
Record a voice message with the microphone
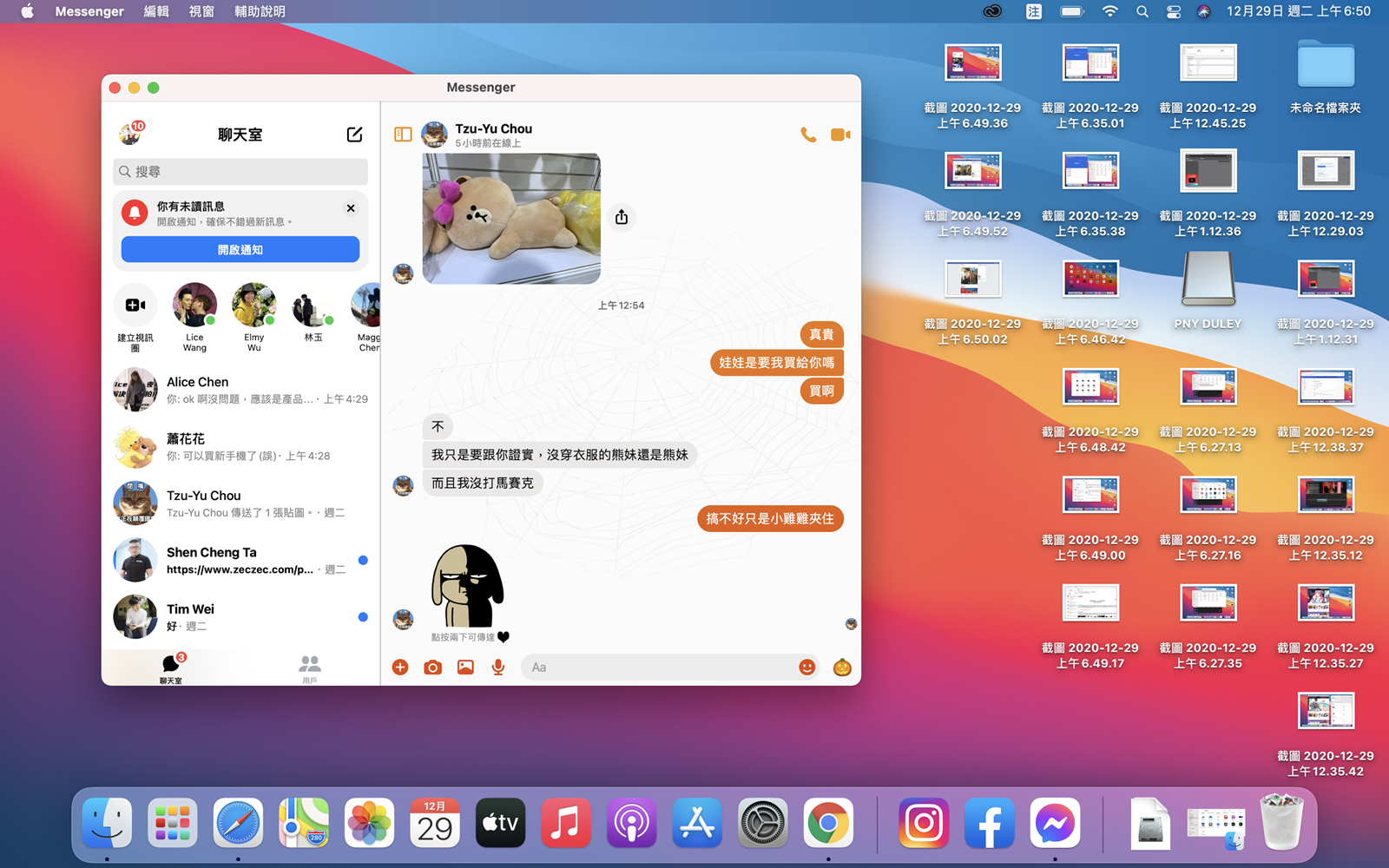click(497, 667)
